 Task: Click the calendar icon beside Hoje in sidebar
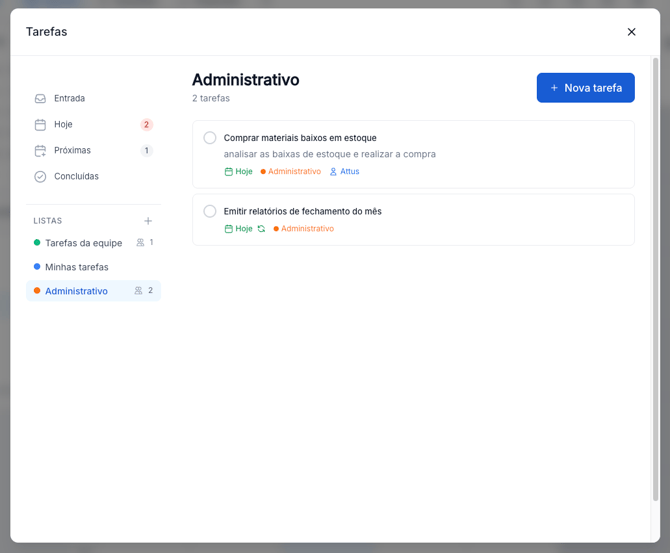40,125
